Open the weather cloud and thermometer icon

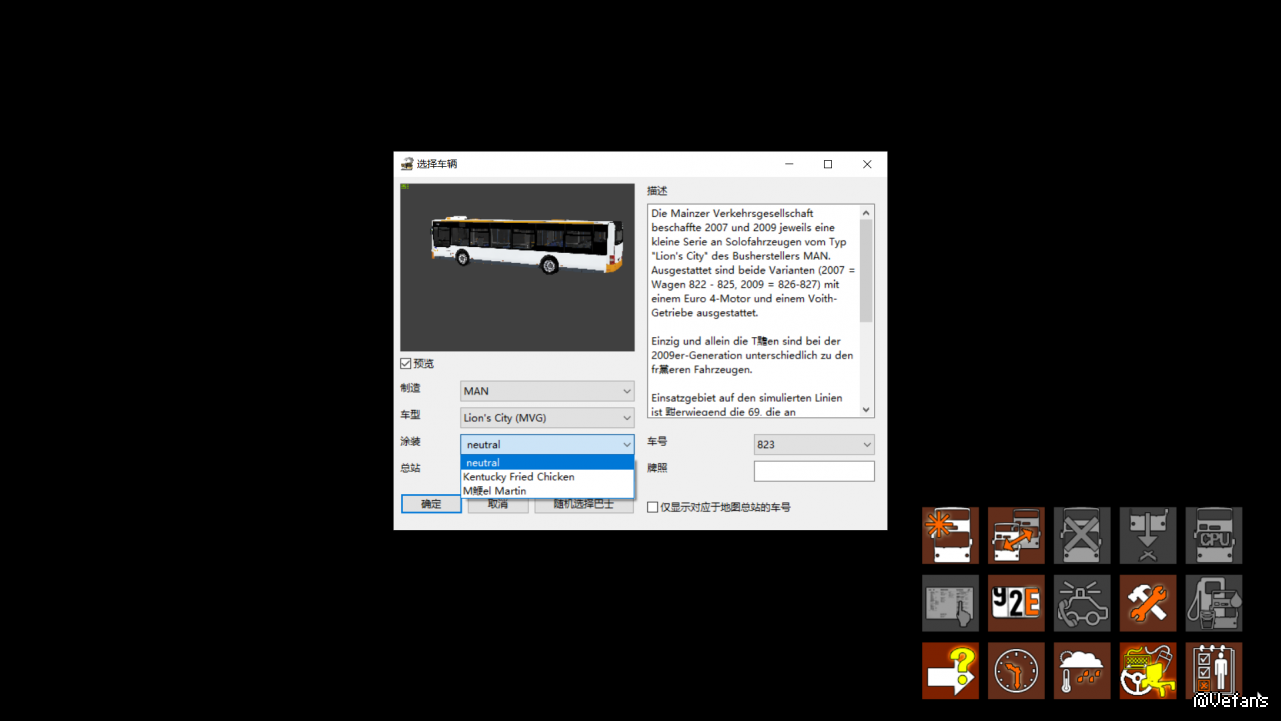(x=1082, y=670)
